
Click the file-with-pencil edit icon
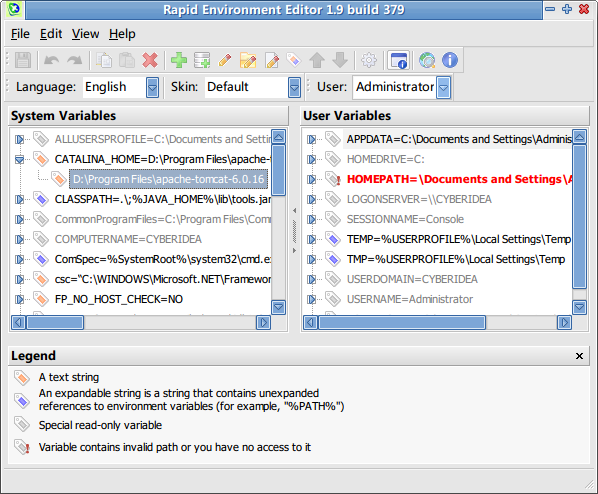point(272,60)
